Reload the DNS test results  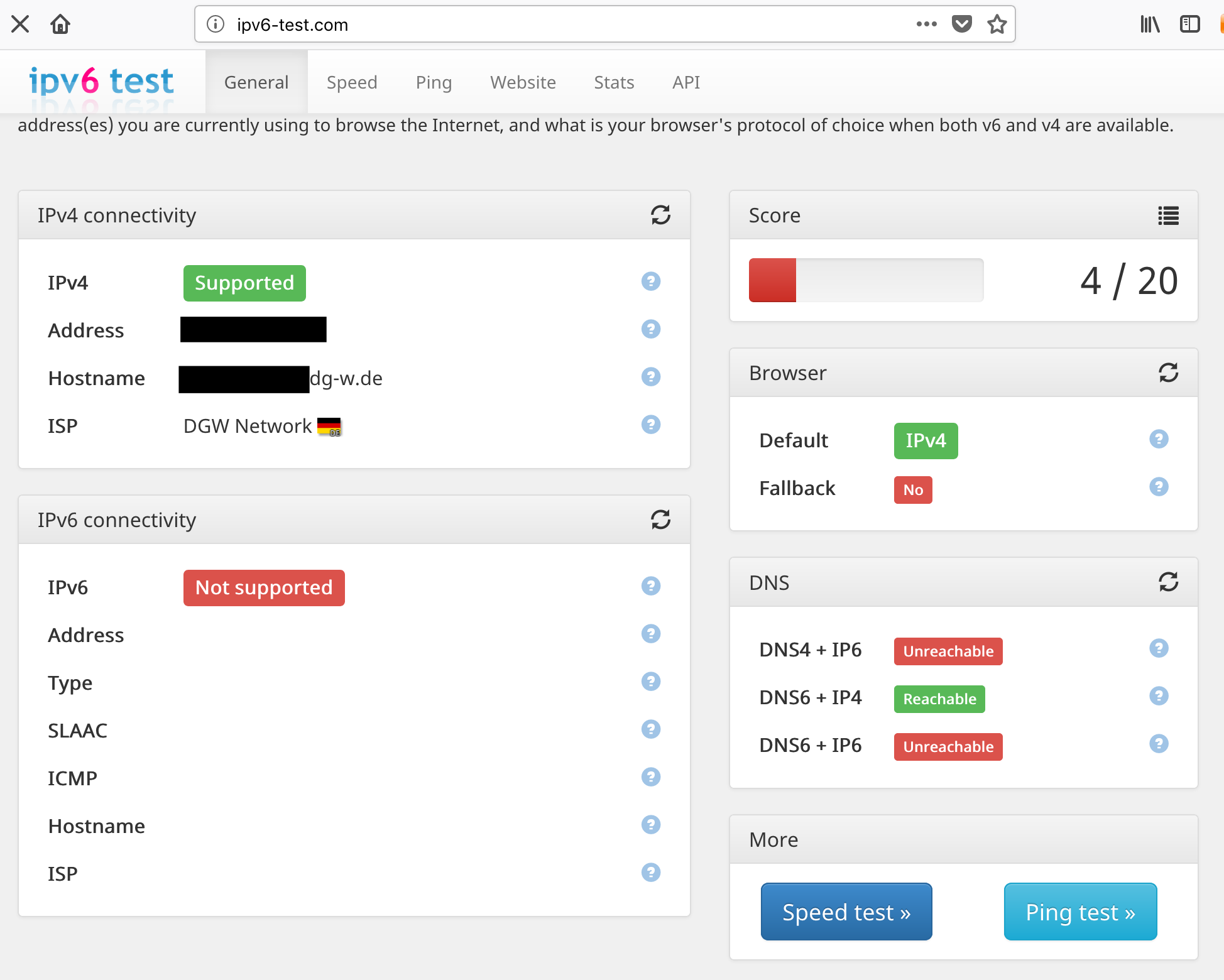pos(1168,582)
